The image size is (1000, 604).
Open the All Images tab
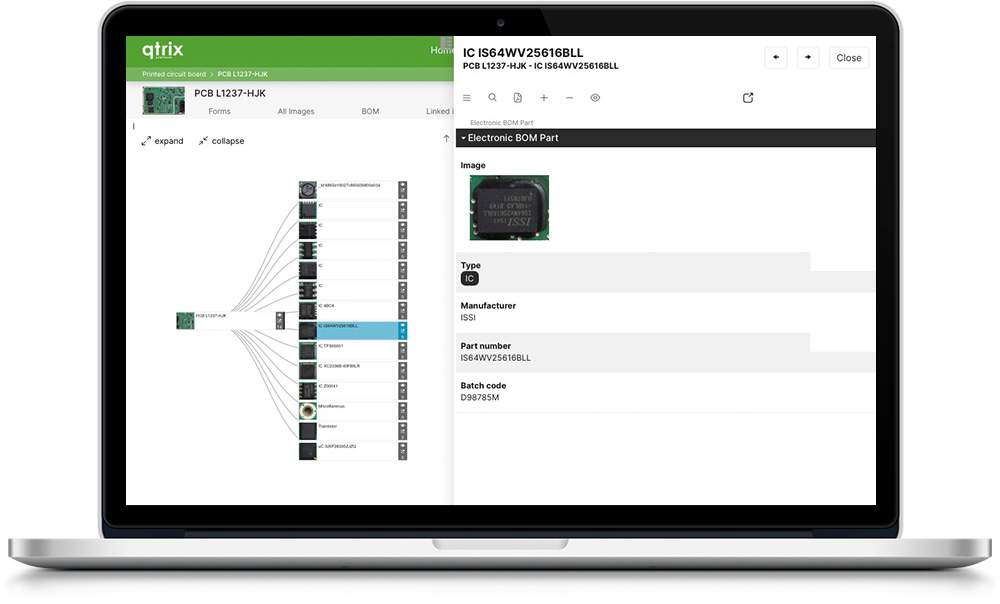coord(296,111)
